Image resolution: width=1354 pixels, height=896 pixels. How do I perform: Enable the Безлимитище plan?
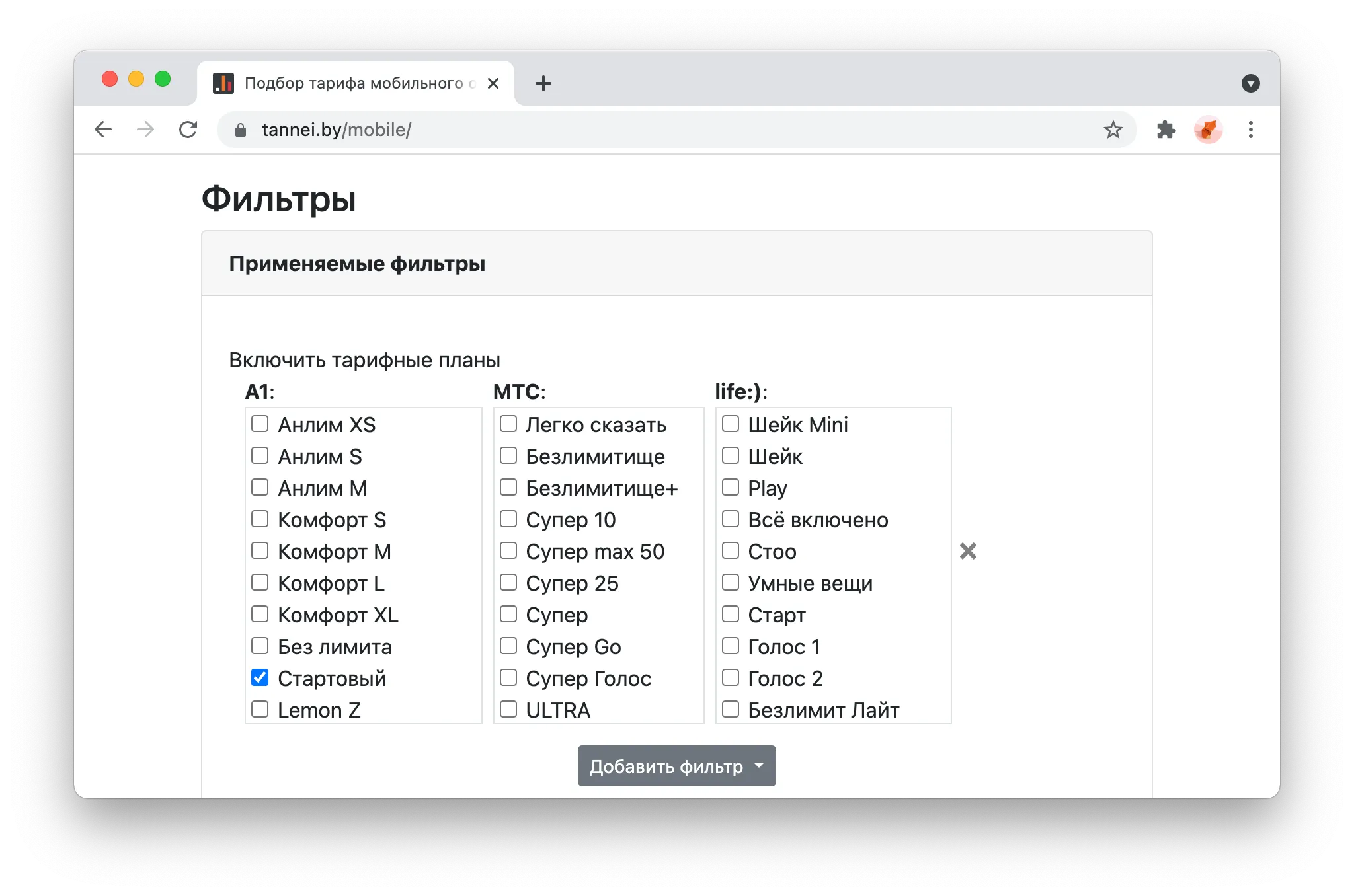click(x=508, y=455)
